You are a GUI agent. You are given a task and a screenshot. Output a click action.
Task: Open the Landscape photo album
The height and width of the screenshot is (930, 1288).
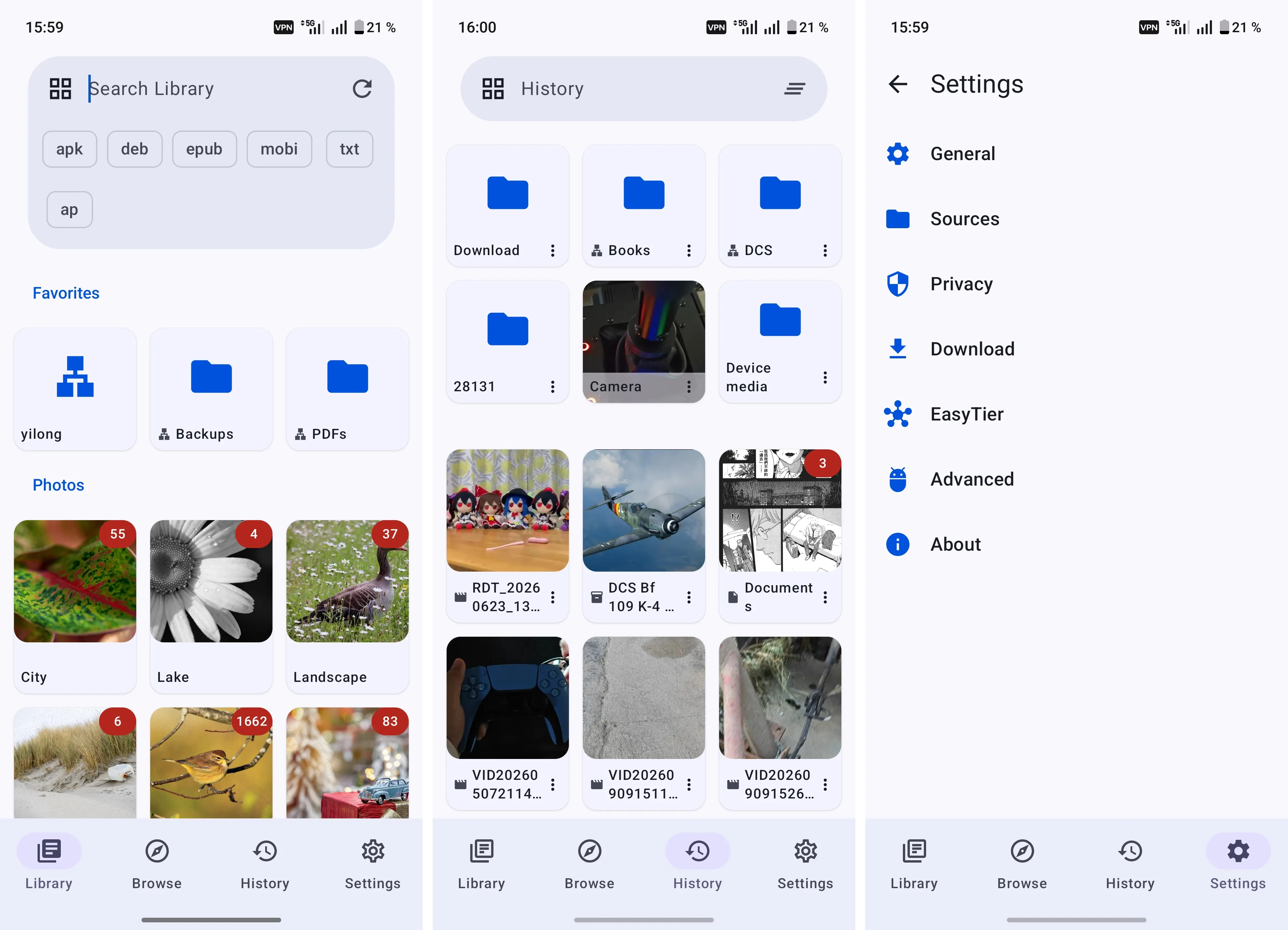348,606
